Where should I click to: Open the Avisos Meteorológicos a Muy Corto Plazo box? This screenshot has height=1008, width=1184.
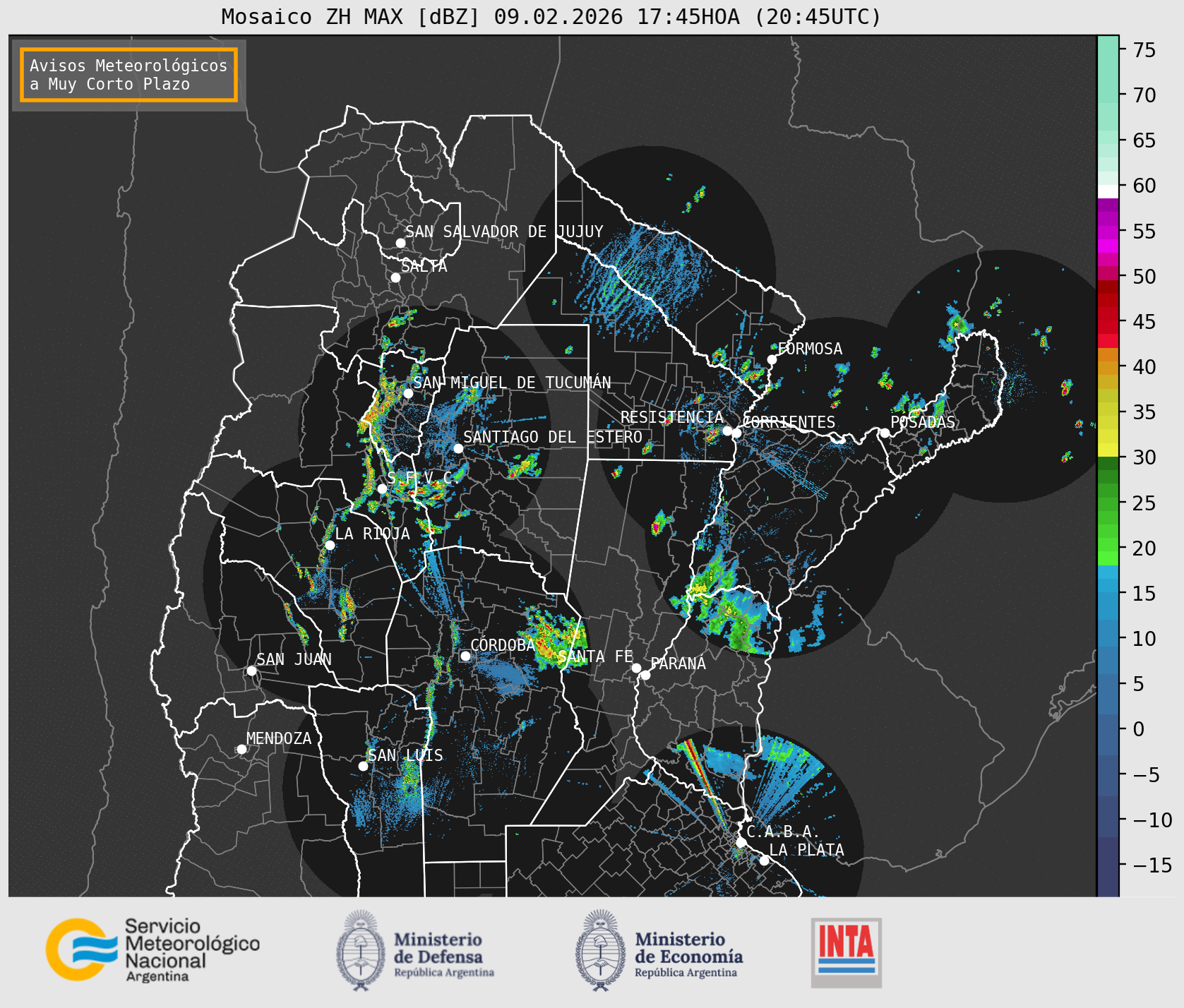click(128, 75)
